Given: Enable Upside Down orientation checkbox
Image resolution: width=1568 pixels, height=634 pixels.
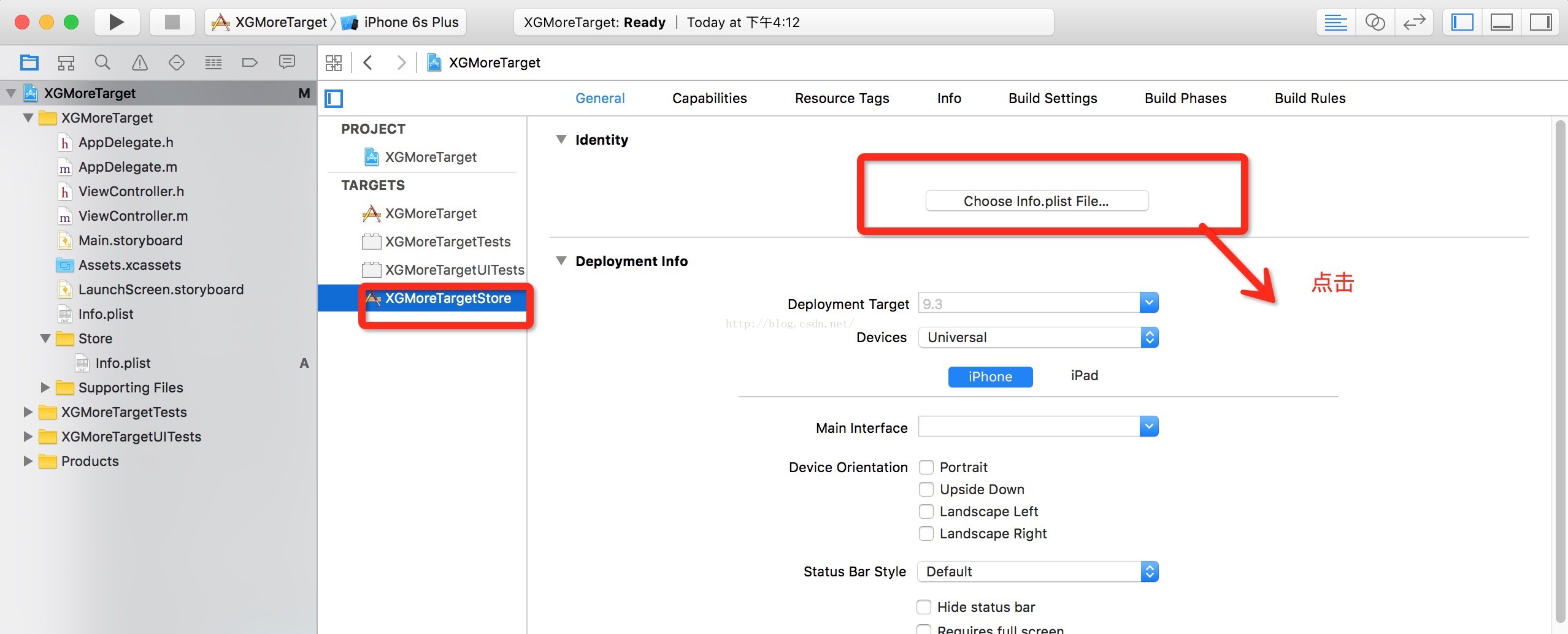Looking at the screenshot, I should (x=926, y=489).
